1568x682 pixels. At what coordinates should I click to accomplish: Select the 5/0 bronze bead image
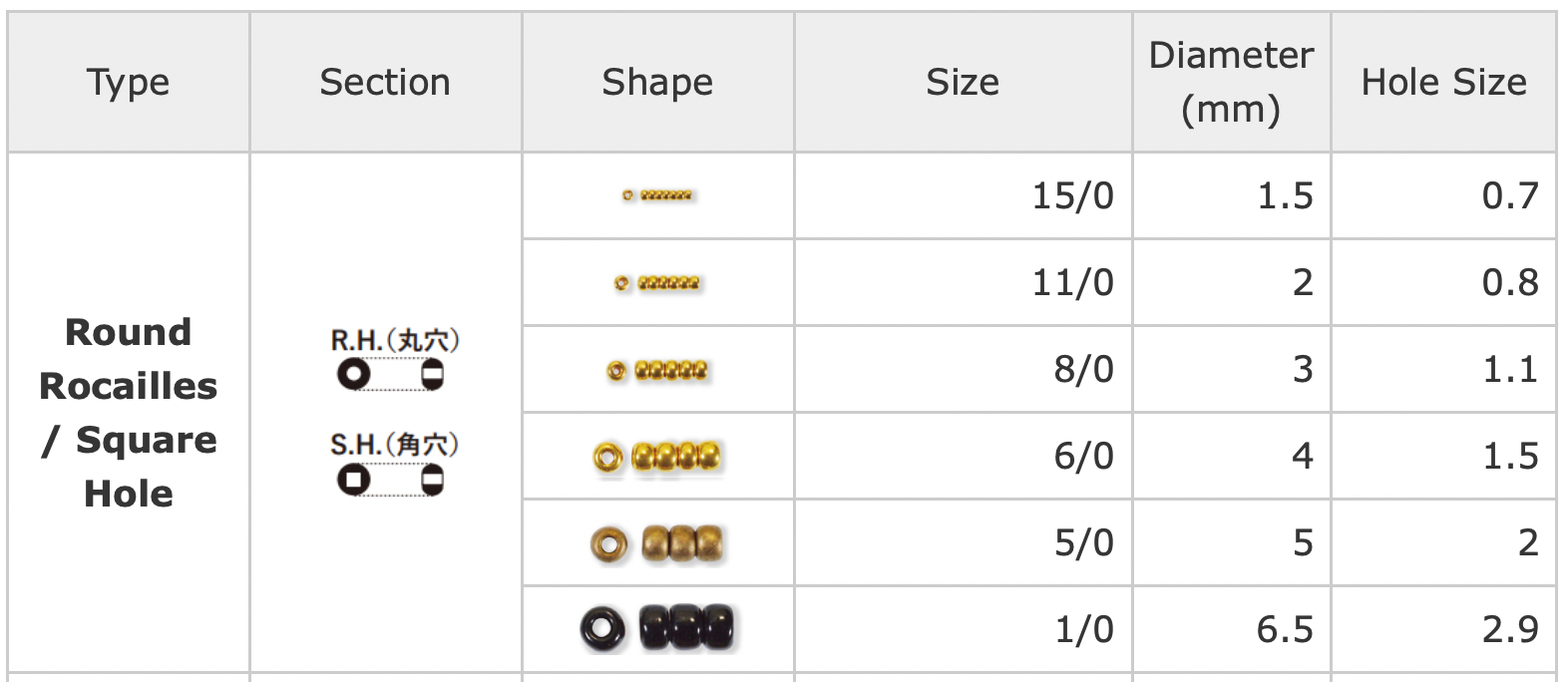pyautogui.click(x=657, y=544)
